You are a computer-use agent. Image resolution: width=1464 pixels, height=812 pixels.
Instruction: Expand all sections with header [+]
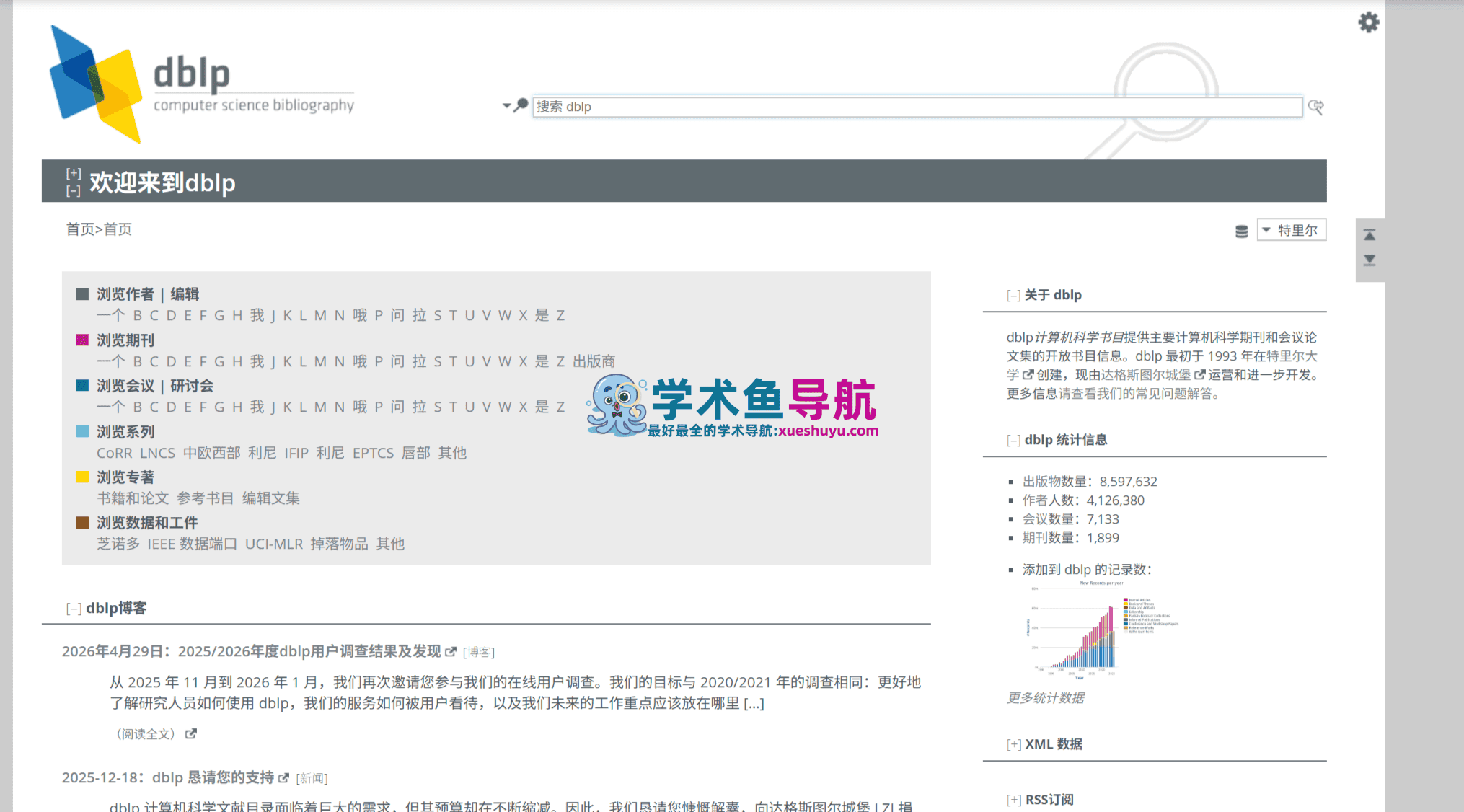click(x=74, y=173)
